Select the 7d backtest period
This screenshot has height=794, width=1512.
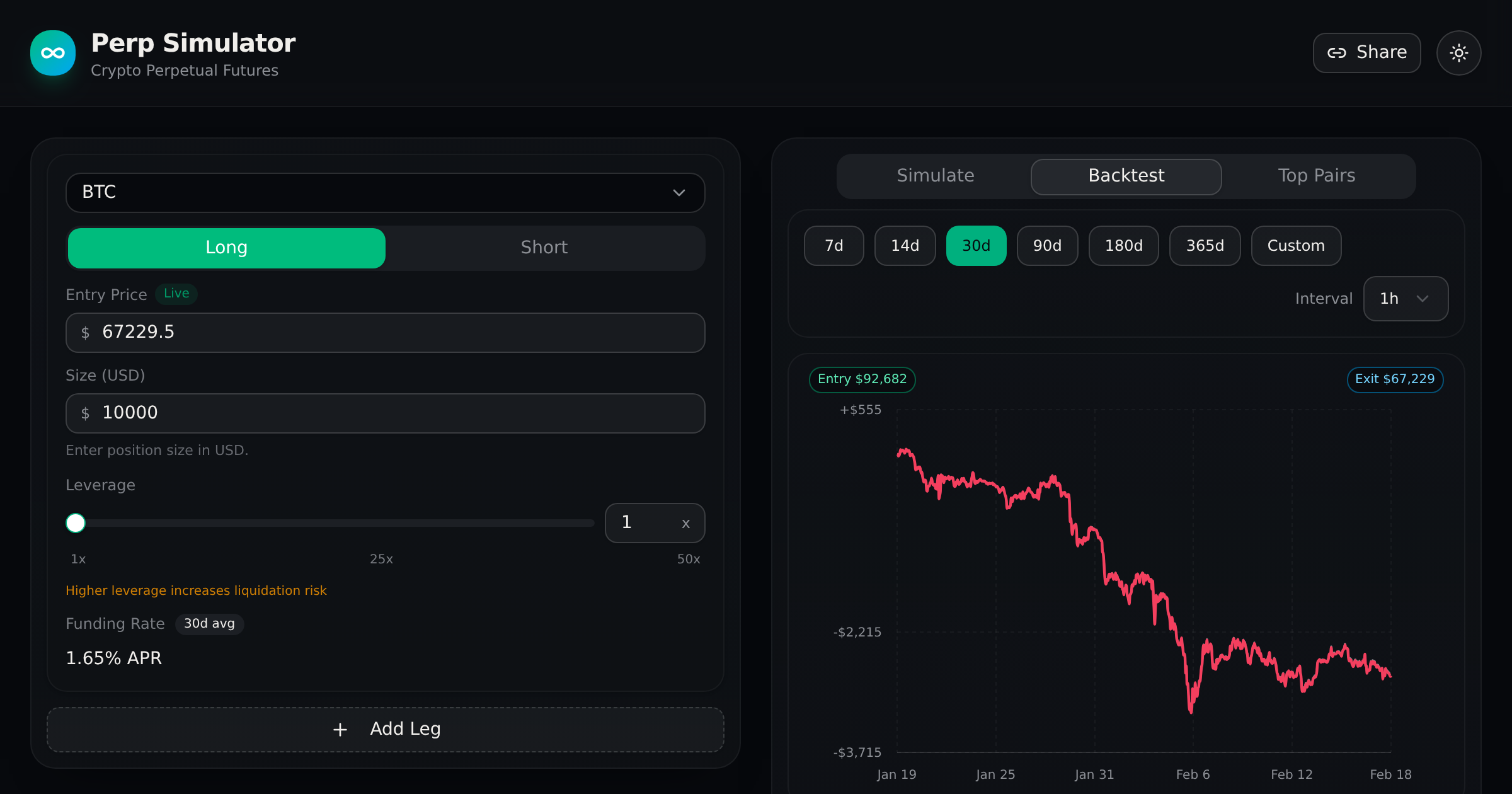pyautogui.click(x=833, y=246)
